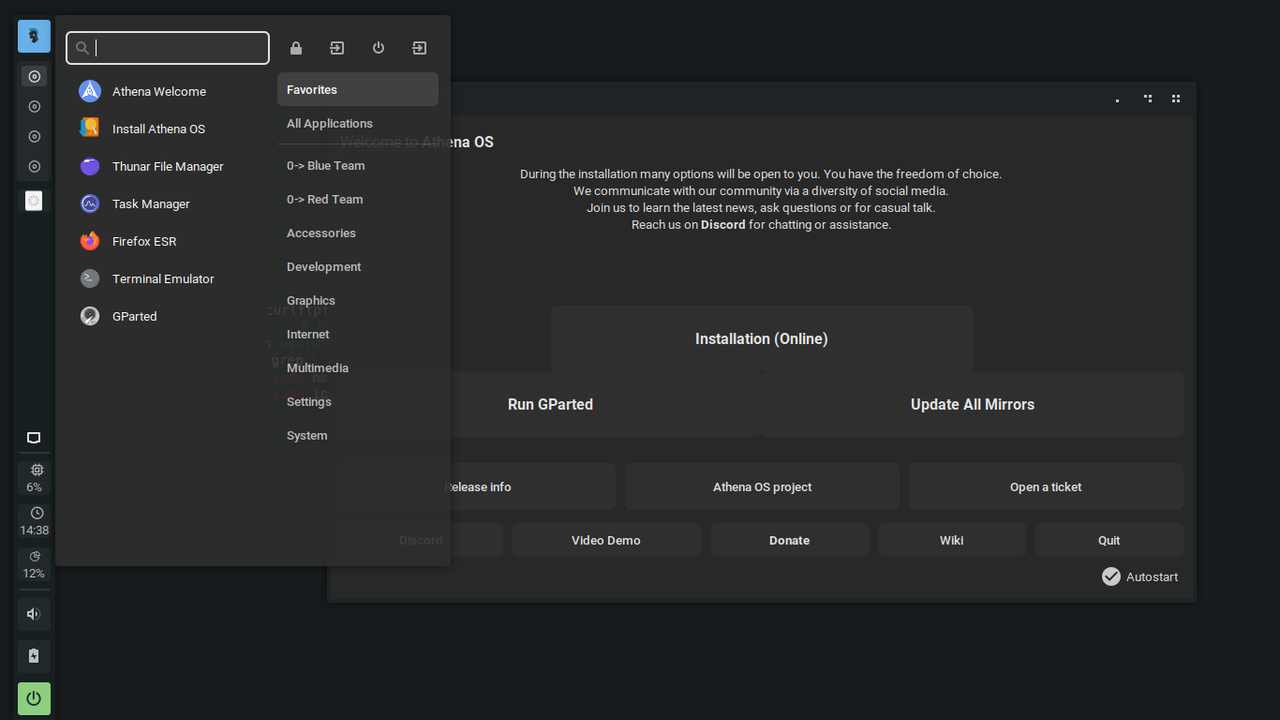Click the power icon in menu header
This screenshot has height=720, width=1280.
(378, 48)
